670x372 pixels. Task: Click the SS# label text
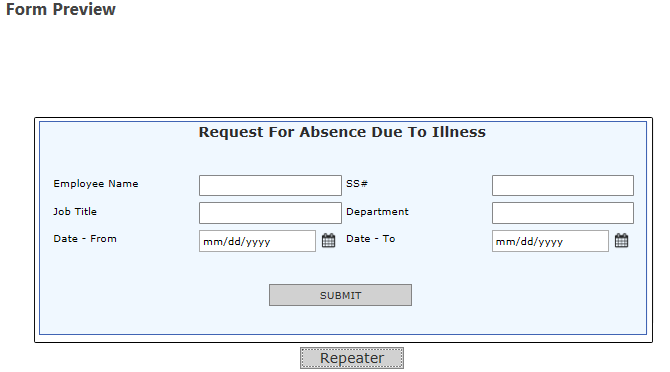pyautogui.click(x=357, y=184)
